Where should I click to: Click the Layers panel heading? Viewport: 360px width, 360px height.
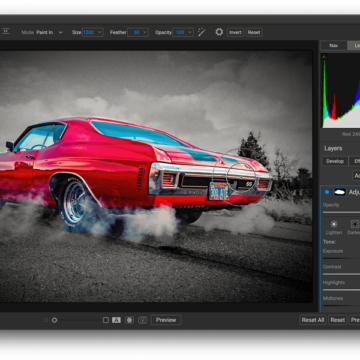click(333, 148)
